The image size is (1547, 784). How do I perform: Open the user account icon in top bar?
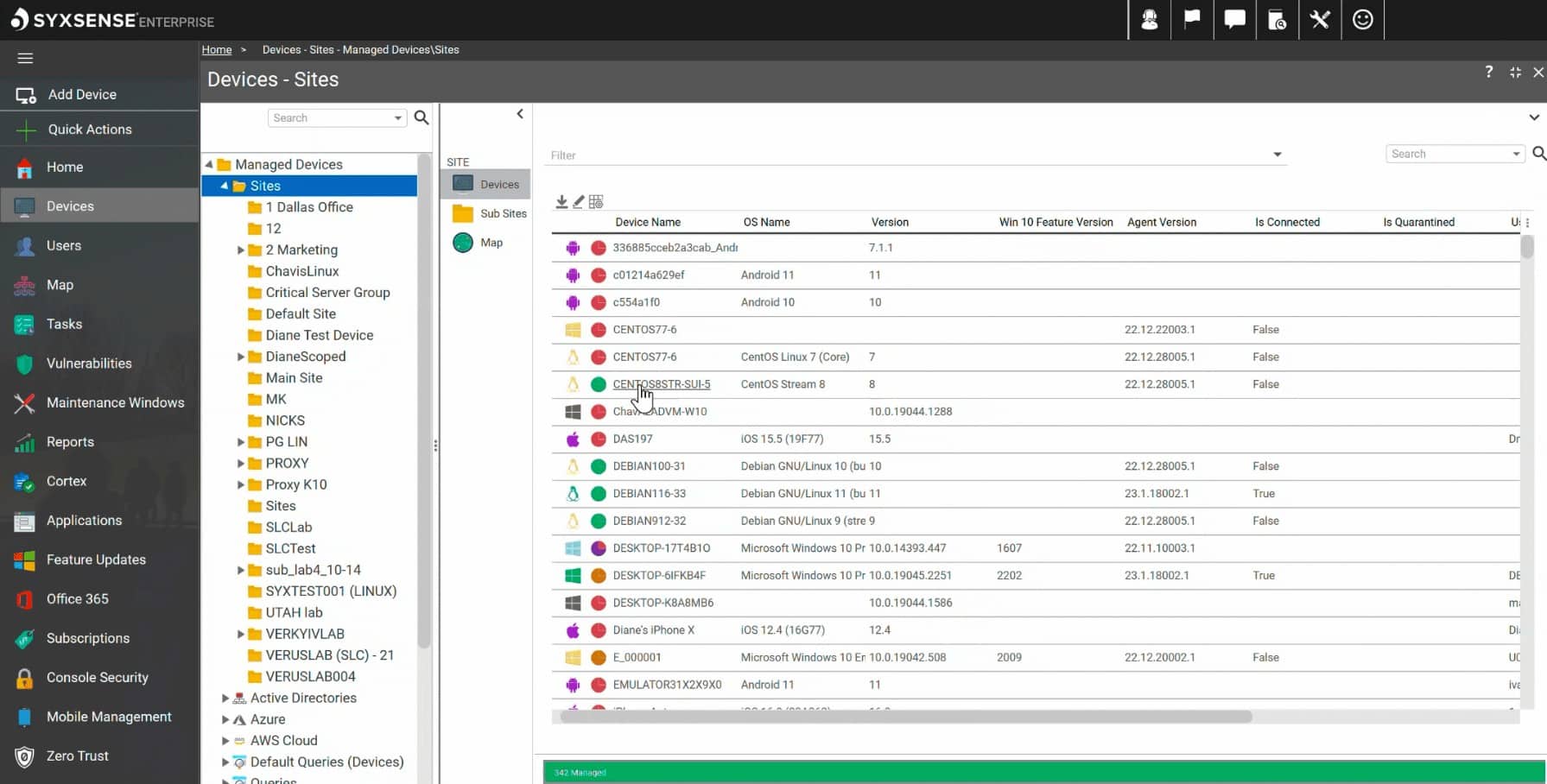point(1150,20)
